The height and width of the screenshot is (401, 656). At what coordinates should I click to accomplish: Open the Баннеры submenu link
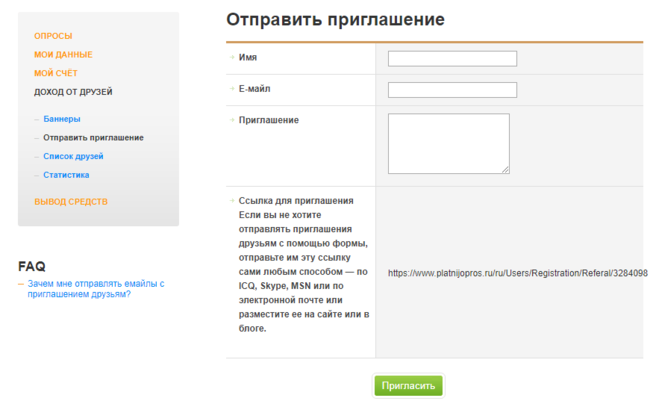coord(62,119)
